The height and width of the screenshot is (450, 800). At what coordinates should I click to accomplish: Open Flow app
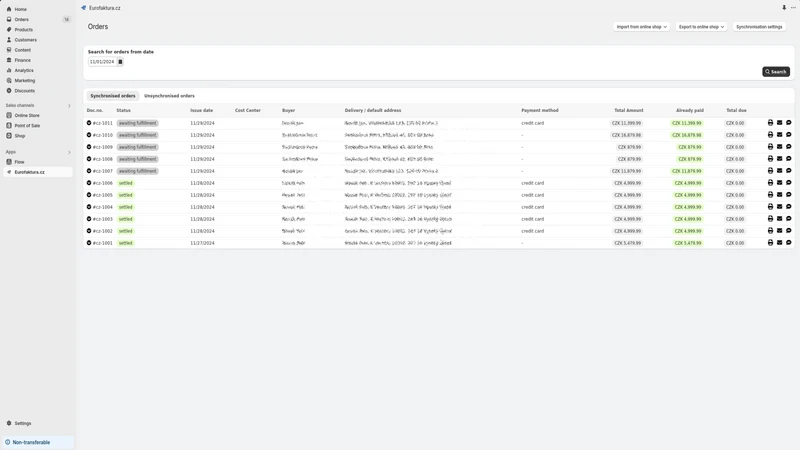(19, 162)
